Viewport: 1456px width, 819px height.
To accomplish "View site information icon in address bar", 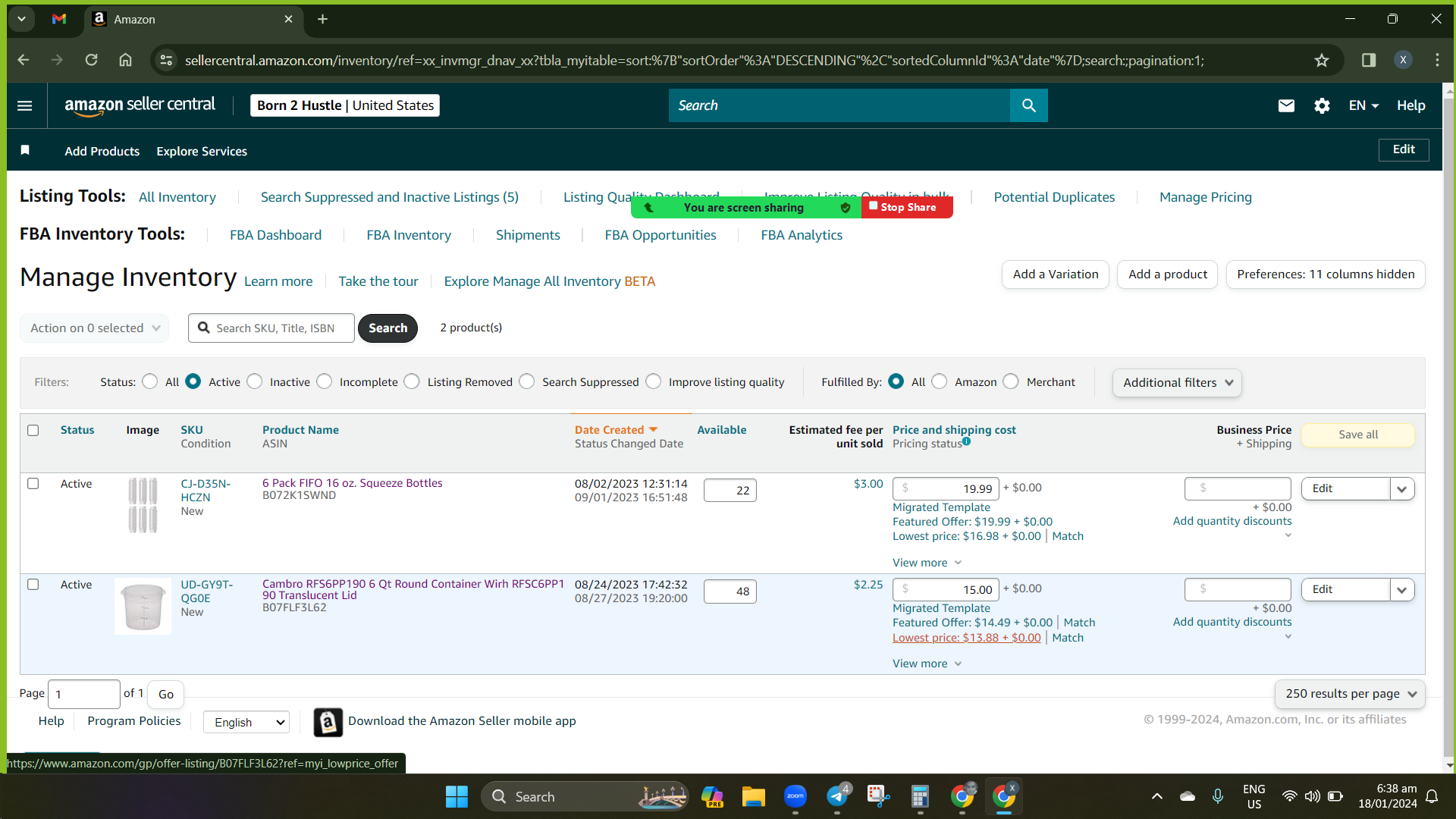I will [166, 60].
